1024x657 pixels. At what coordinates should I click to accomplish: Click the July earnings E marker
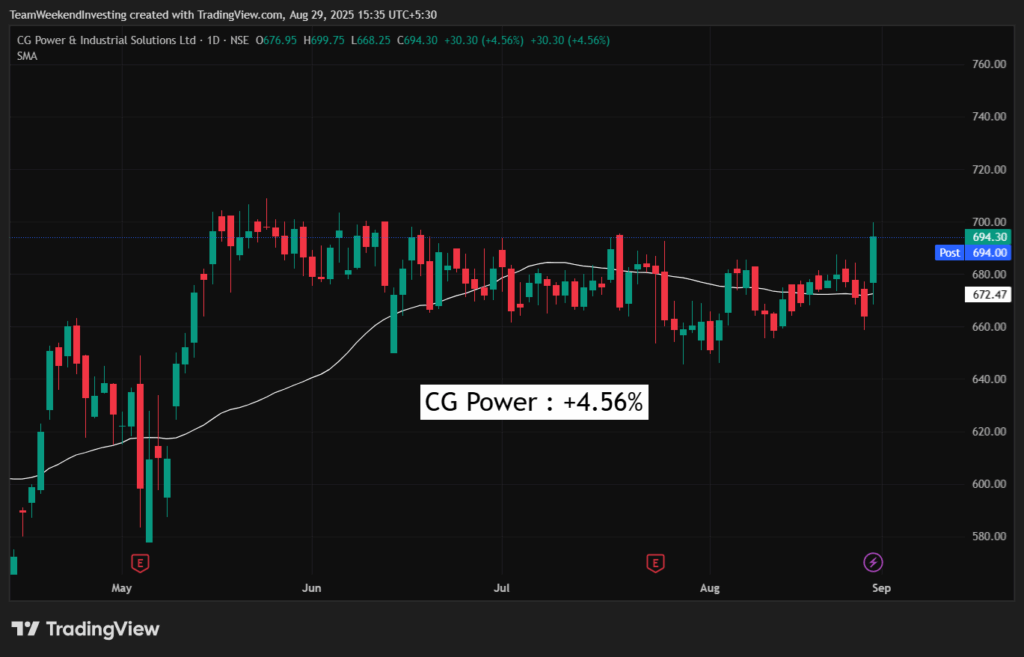[655, 562]
